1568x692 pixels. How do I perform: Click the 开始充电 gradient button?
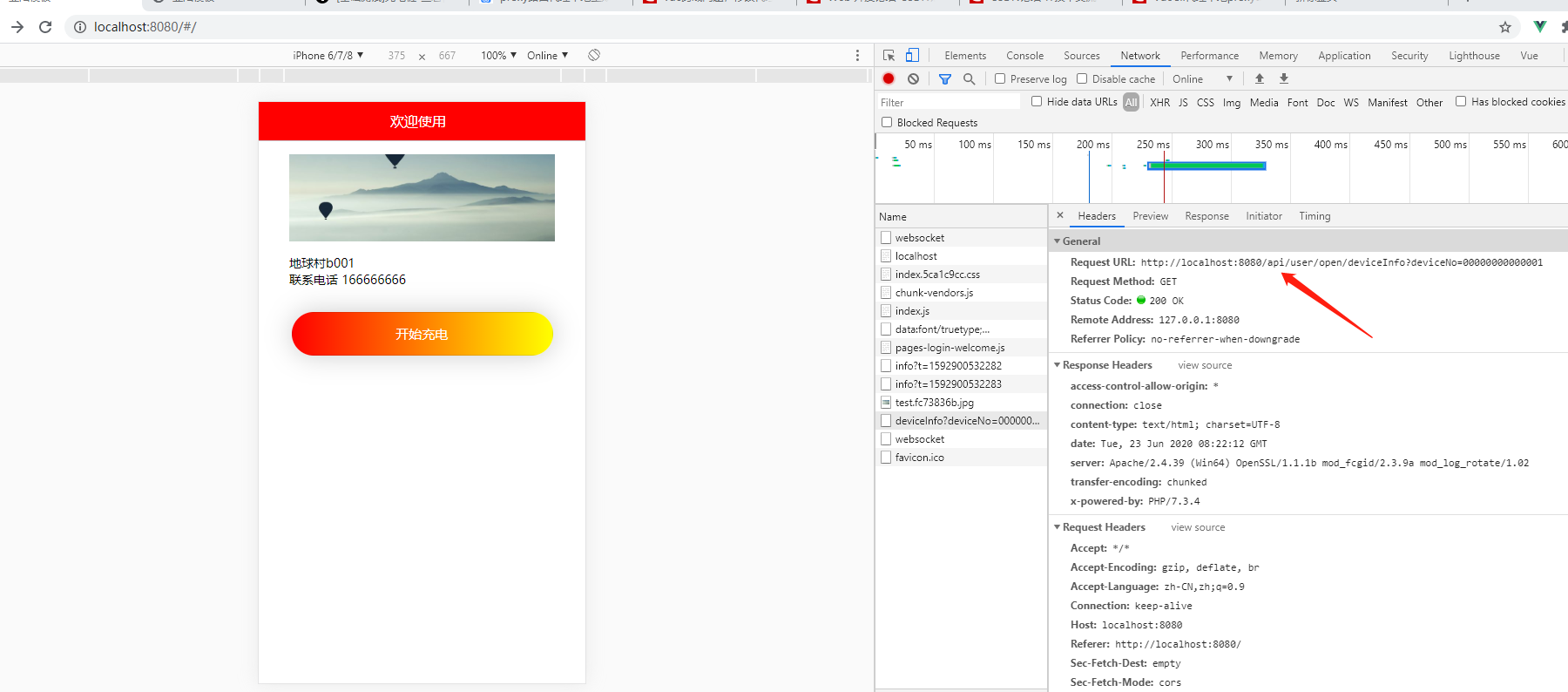point(422,334)
